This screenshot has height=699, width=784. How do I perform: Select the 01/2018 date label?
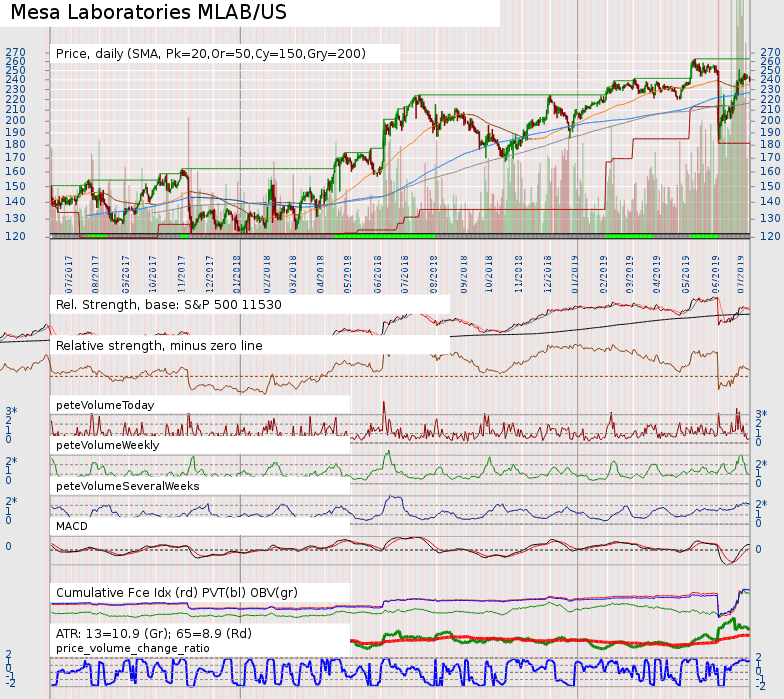[x=236, y=274]
